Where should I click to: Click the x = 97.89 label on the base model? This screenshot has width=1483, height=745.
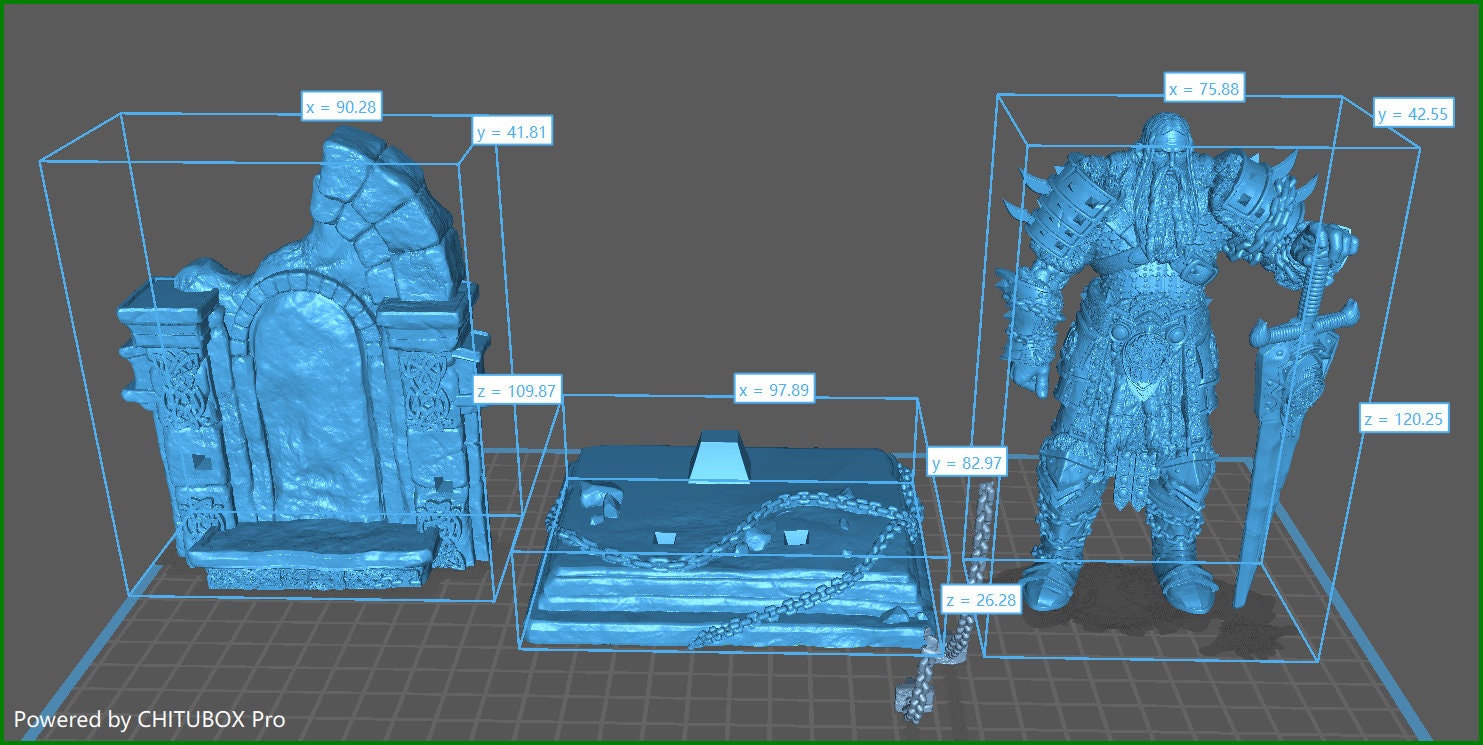coord(774,390)
